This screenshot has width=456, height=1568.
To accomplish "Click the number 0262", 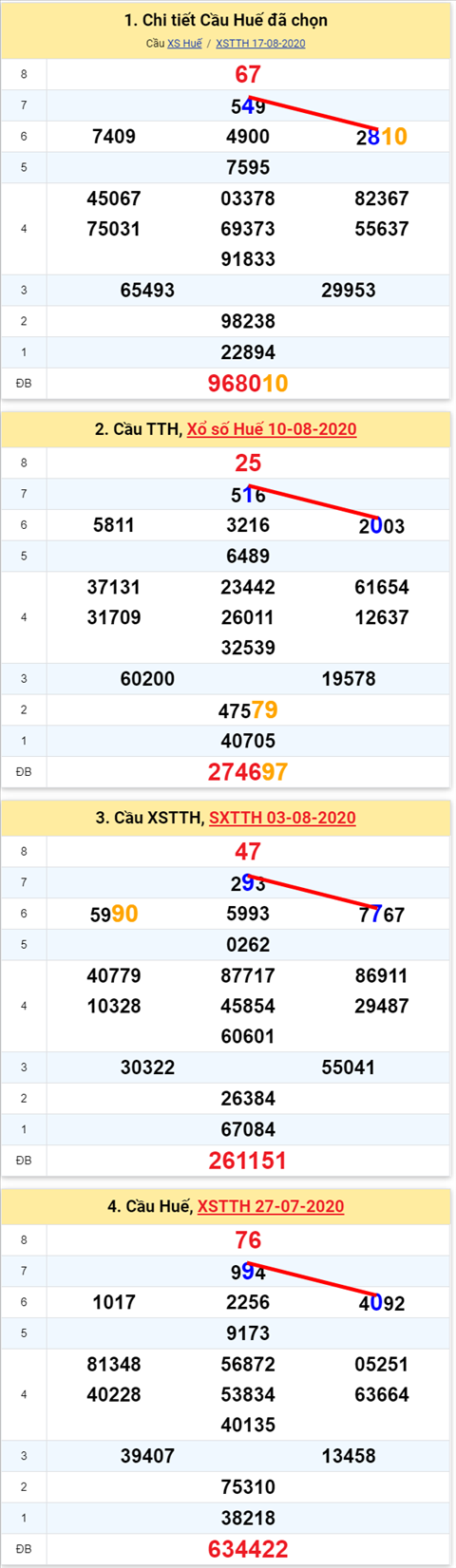I will tap(248, 945).
